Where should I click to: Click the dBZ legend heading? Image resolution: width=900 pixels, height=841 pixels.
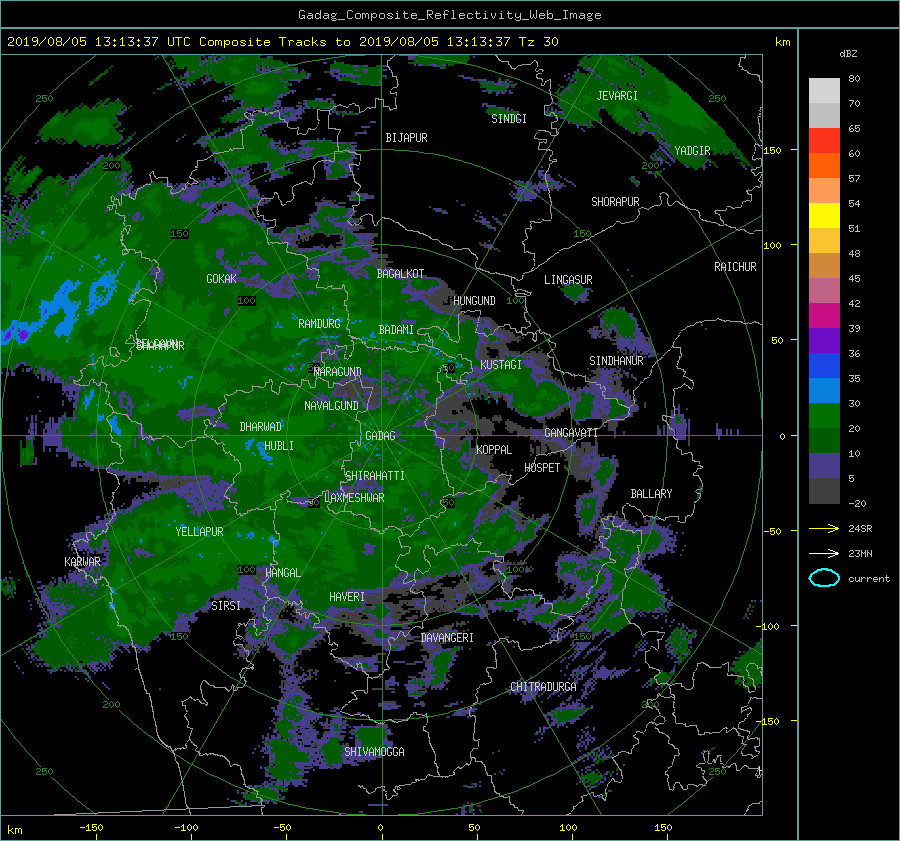pos(848,53)
